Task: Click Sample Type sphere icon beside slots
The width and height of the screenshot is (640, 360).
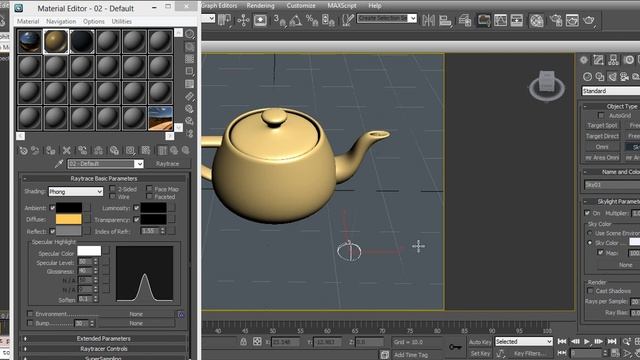Action: (x=190, y=34)
